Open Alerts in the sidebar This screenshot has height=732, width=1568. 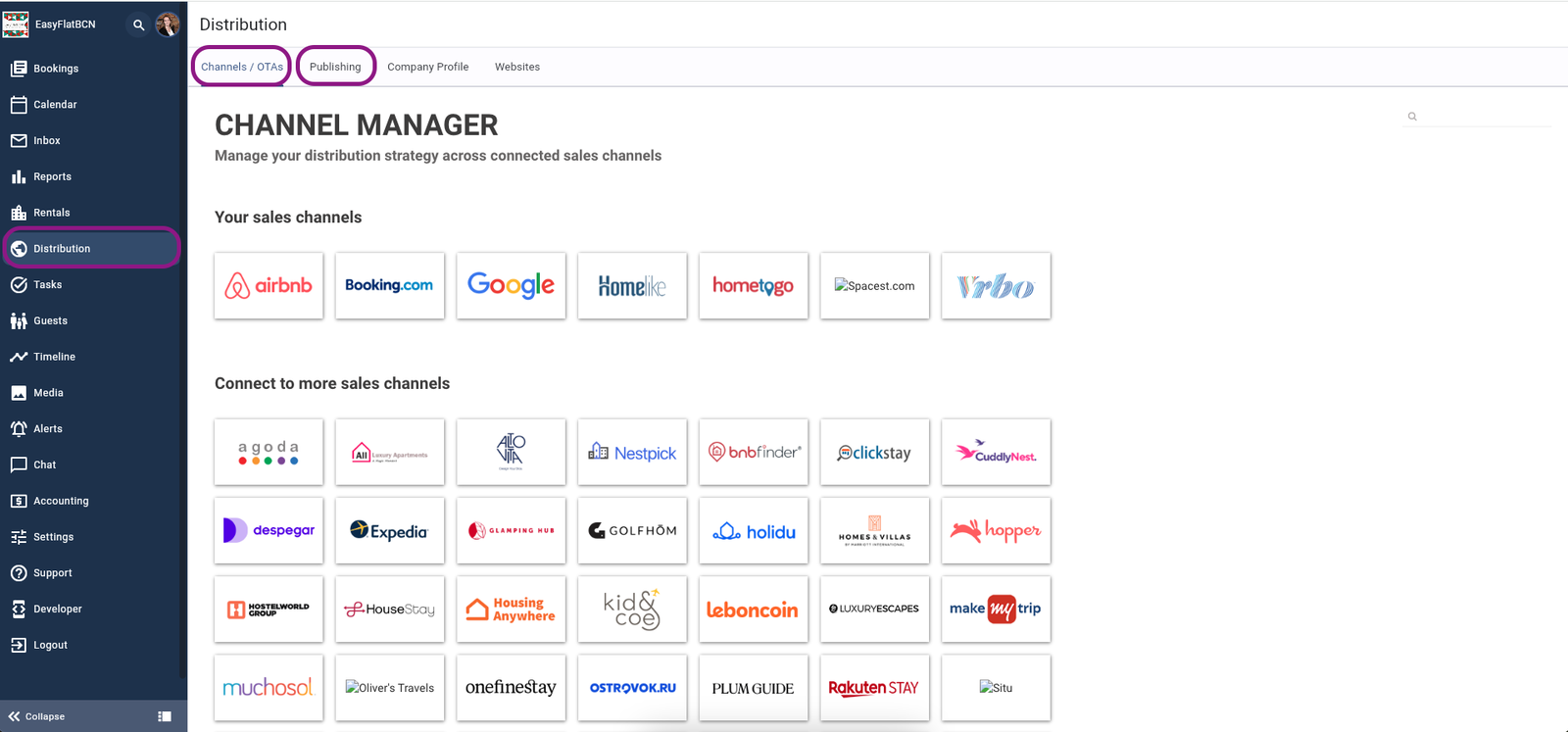click(47, 429)
